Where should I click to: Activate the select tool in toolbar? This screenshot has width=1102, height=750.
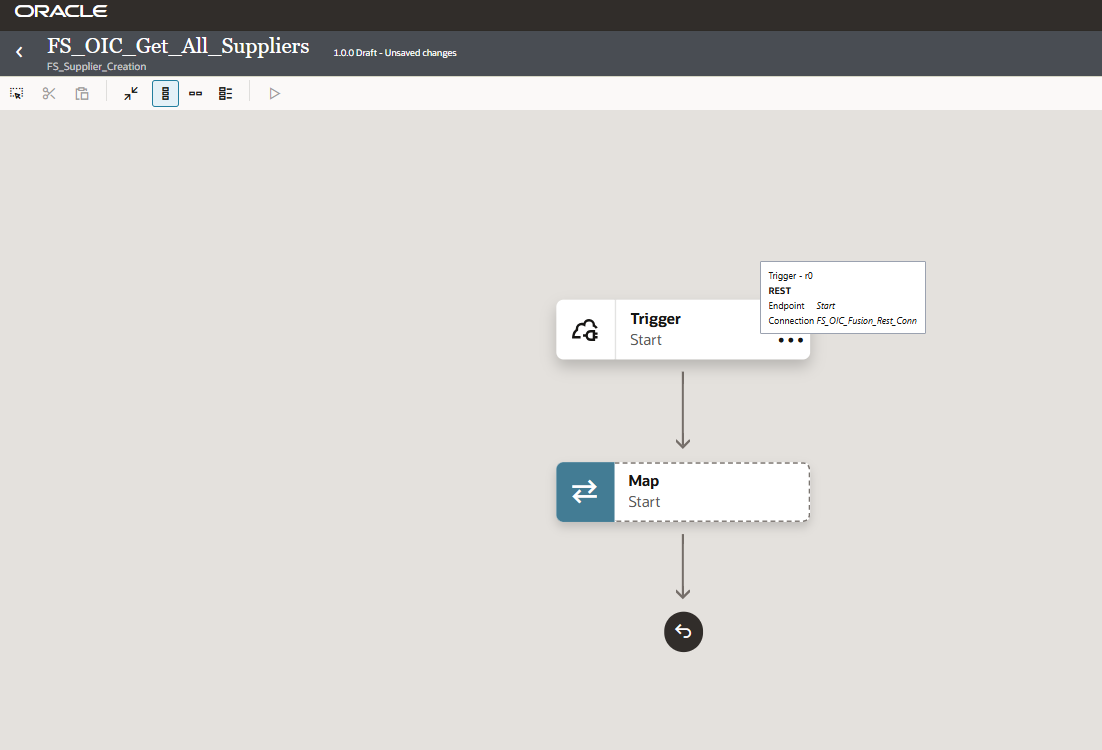16,93
